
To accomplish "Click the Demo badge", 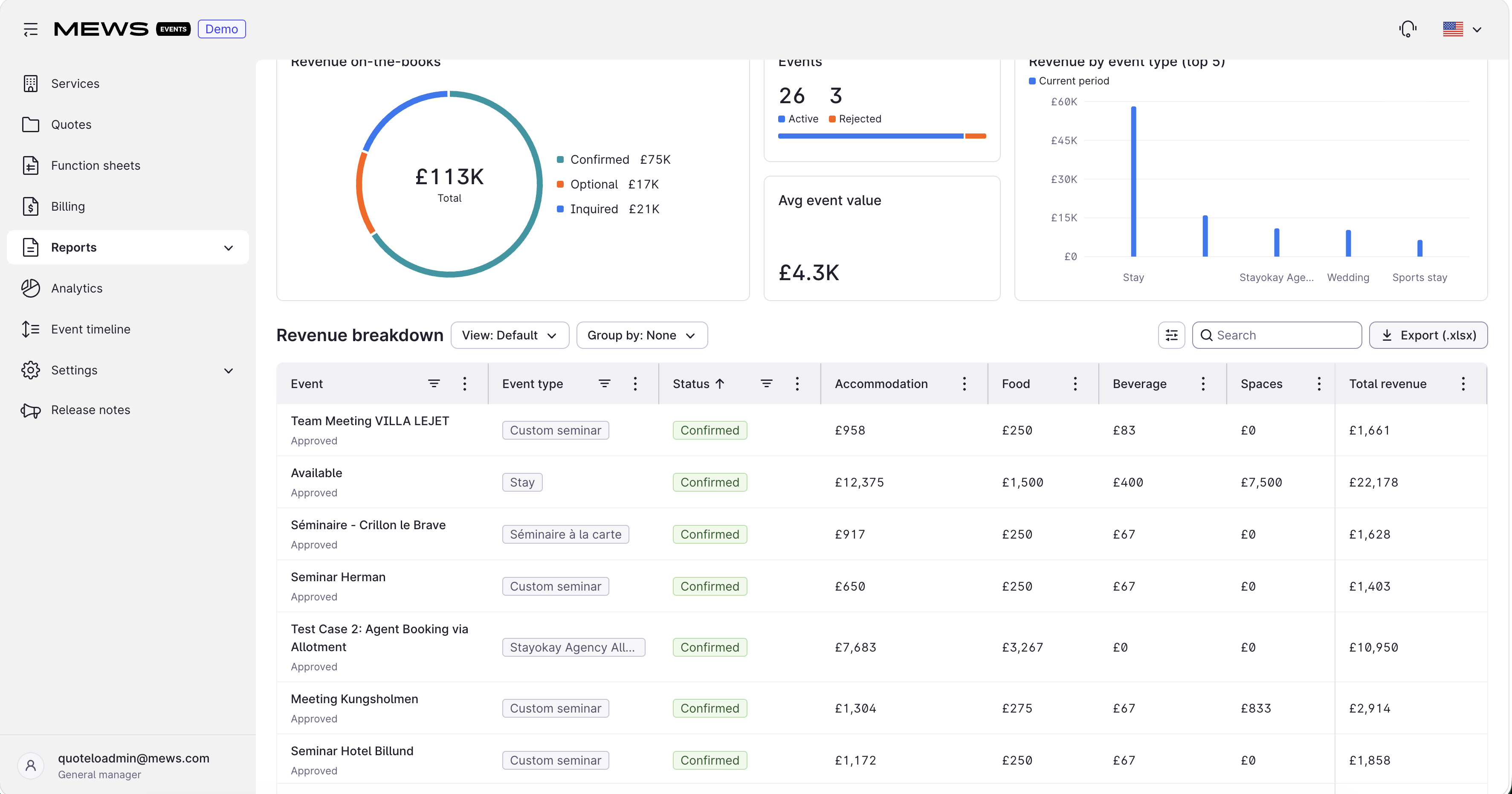I will [221, 29].
